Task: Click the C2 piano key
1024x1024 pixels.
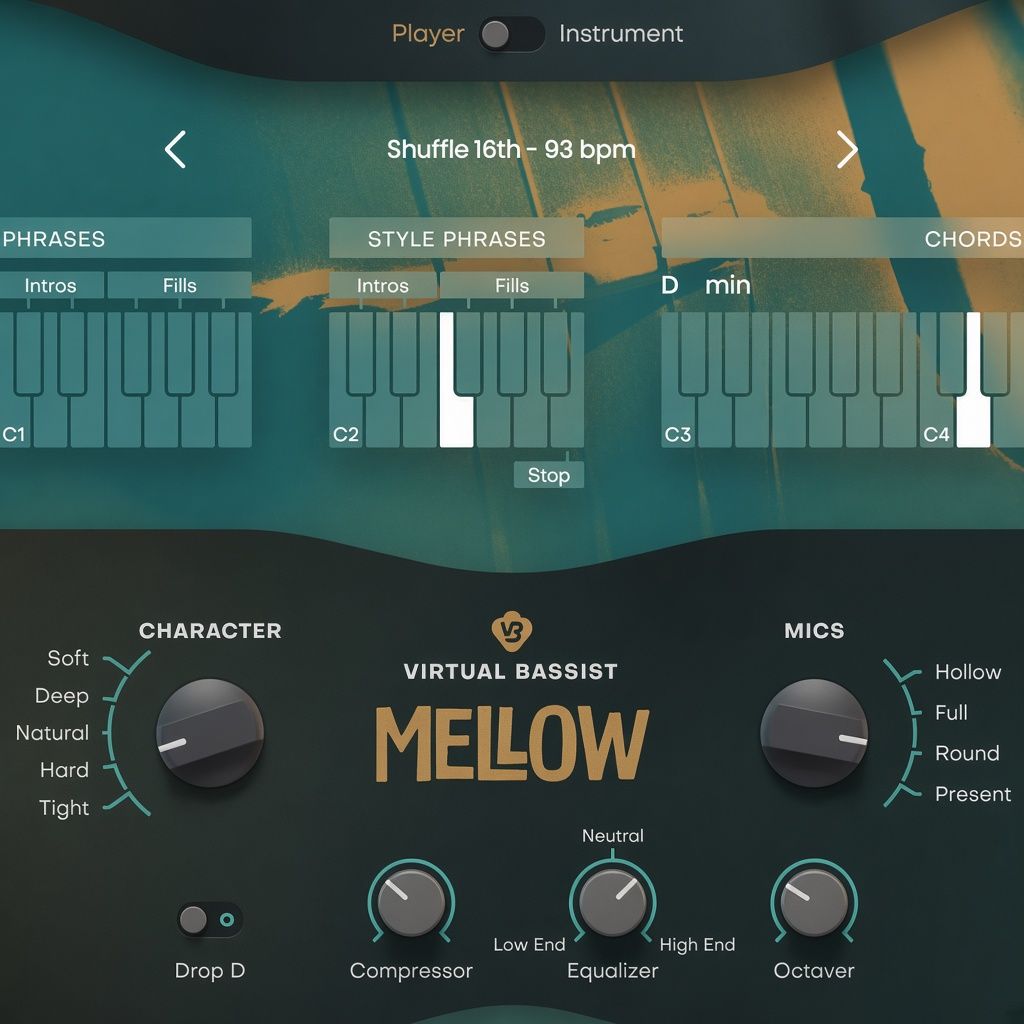Action: [345, 421]
